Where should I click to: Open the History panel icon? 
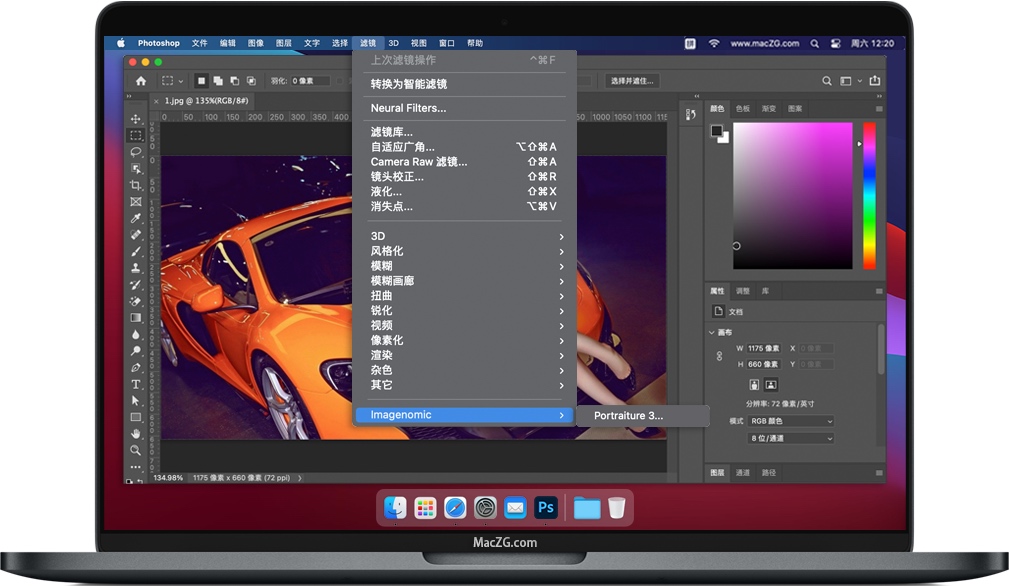click(690, 115)
